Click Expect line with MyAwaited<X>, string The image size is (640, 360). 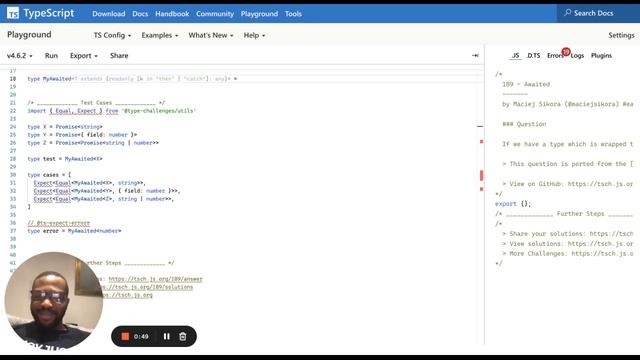89,183
